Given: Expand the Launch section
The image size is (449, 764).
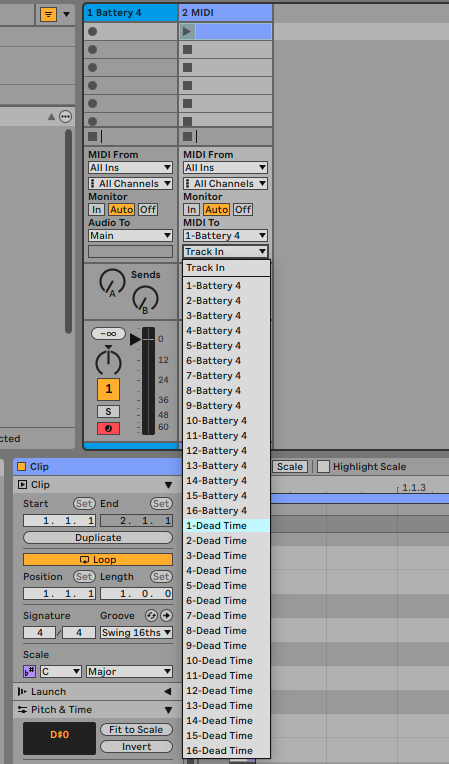Looking at the screenshot, I should coord(168,692).
